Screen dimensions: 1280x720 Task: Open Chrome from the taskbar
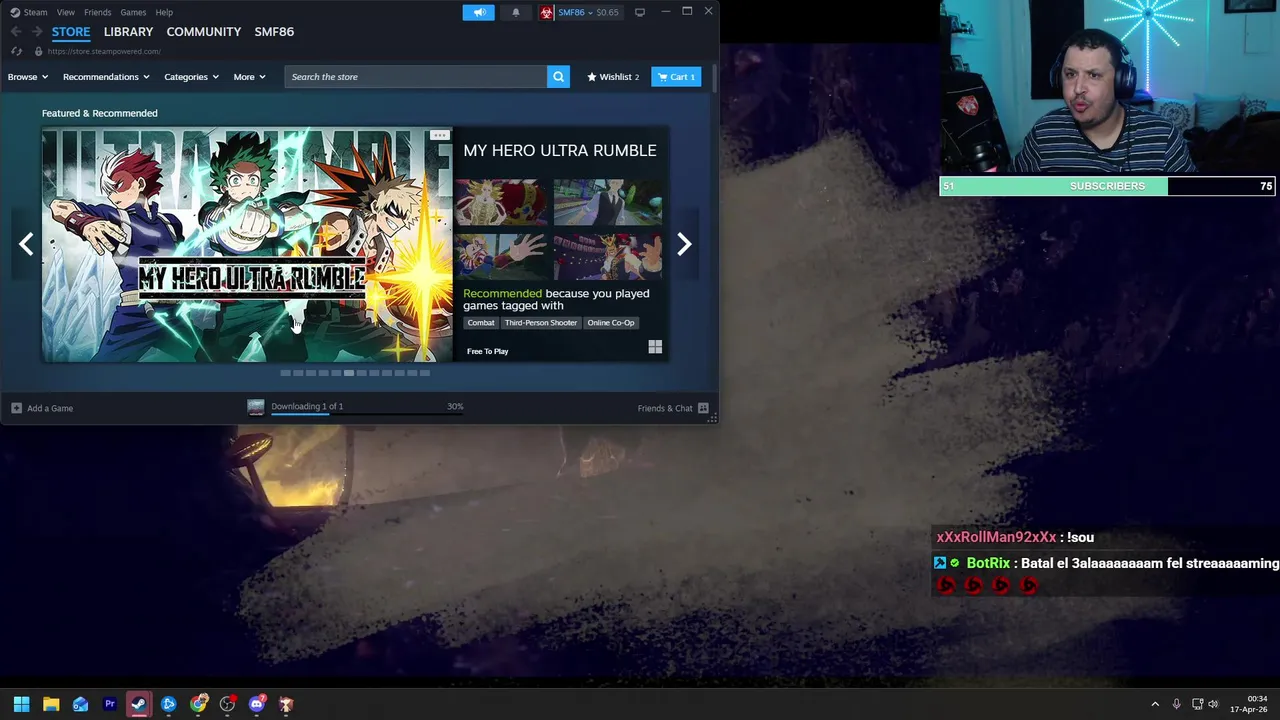[x=198, y=704]
